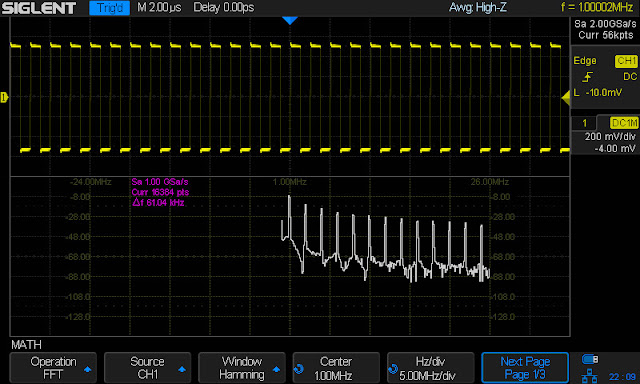640x384 pixels.
Task: Click the Center 1.00MHz button
Action: click(336, 368)
